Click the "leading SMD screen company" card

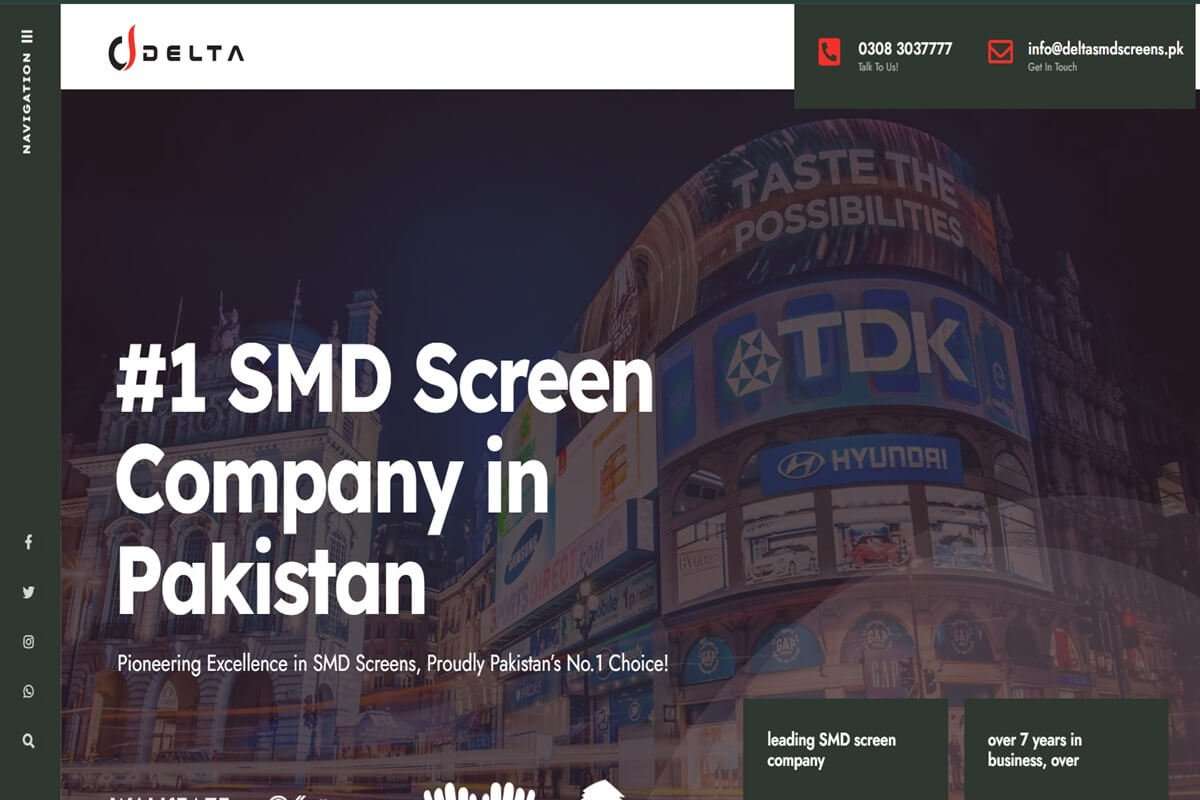pyautogui.click(x=845, y=749)
